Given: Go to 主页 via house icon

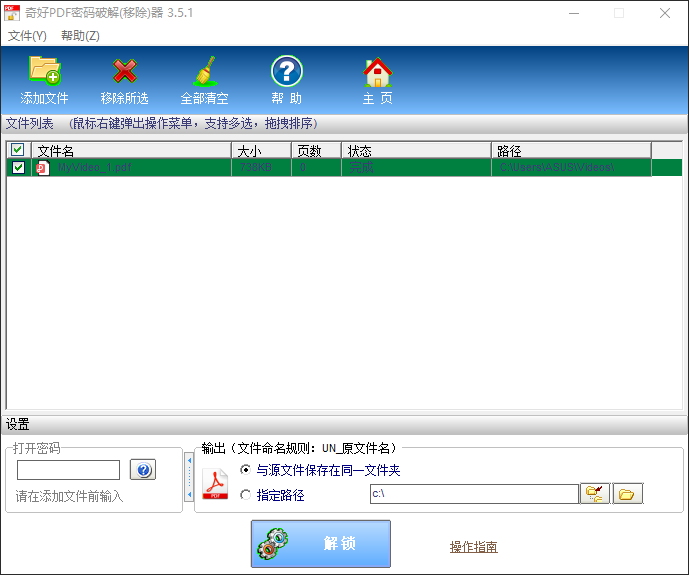Looking at the screenshot, I should point(377,72).
